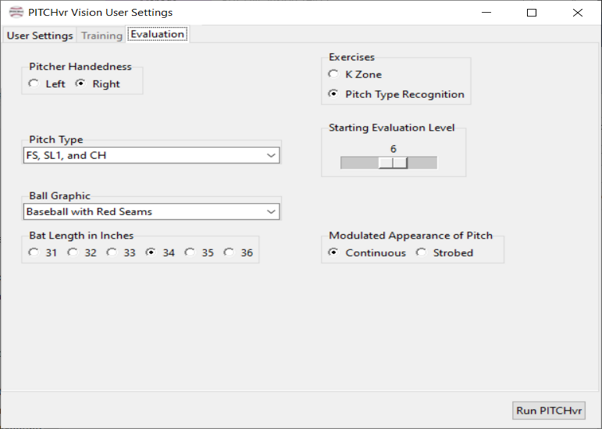Expand the Ball Graphic dropdown

(x=151, y=211)
